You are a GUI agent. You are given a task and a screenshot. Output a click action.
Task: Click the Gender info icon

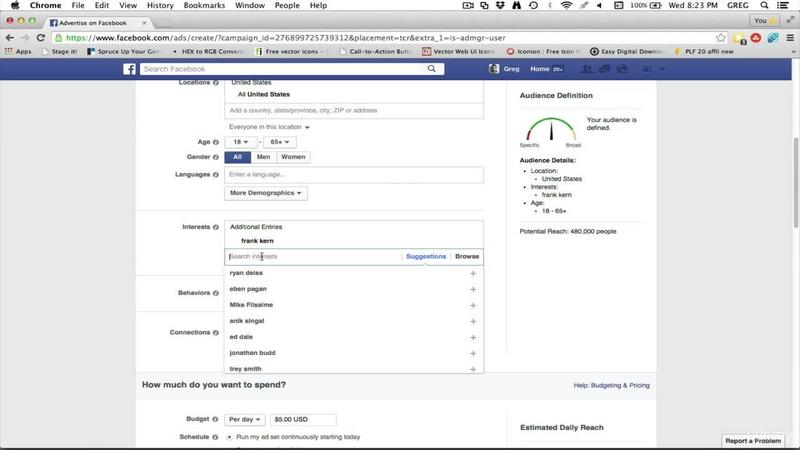216,157
